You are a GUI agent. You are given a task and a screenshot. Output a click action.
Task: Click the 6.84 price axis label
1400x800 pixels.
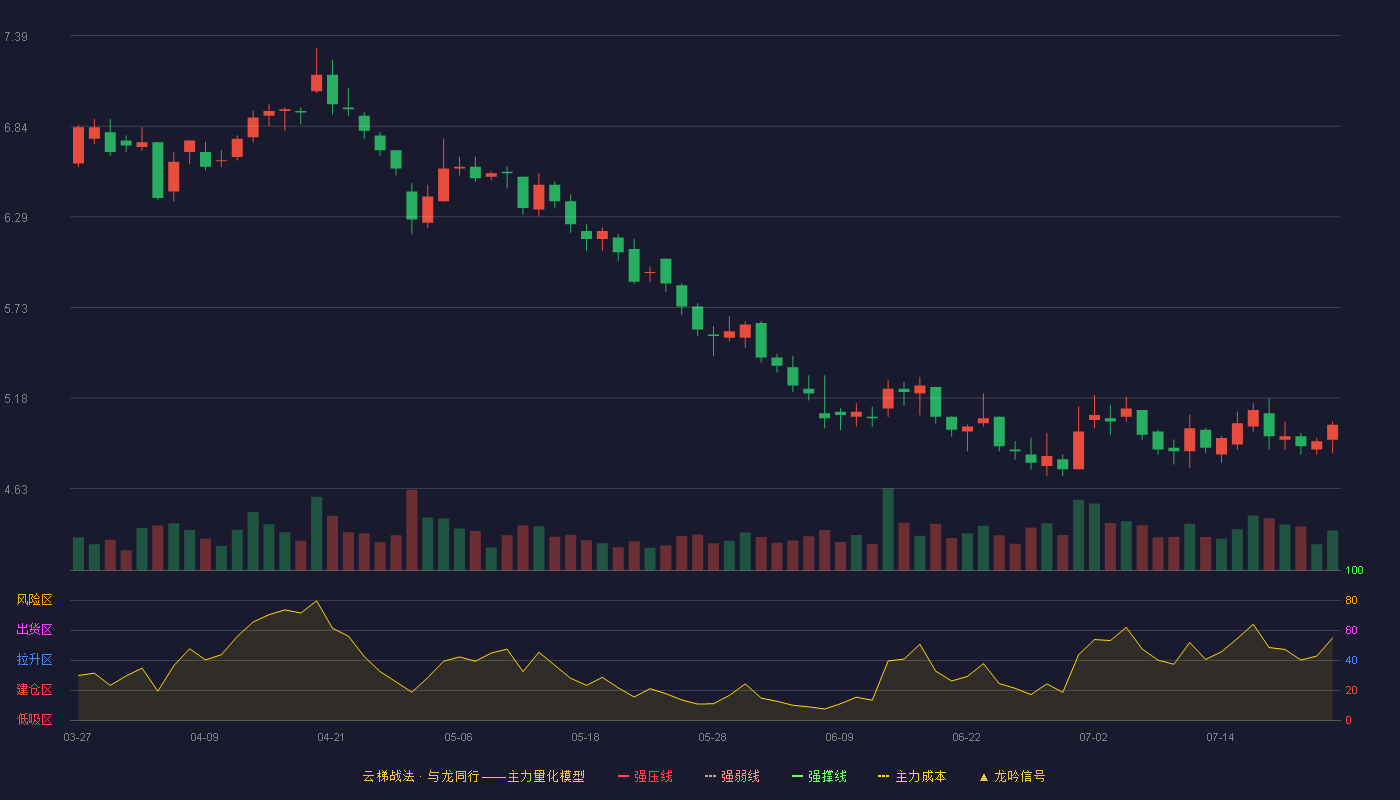click(15, 128)
